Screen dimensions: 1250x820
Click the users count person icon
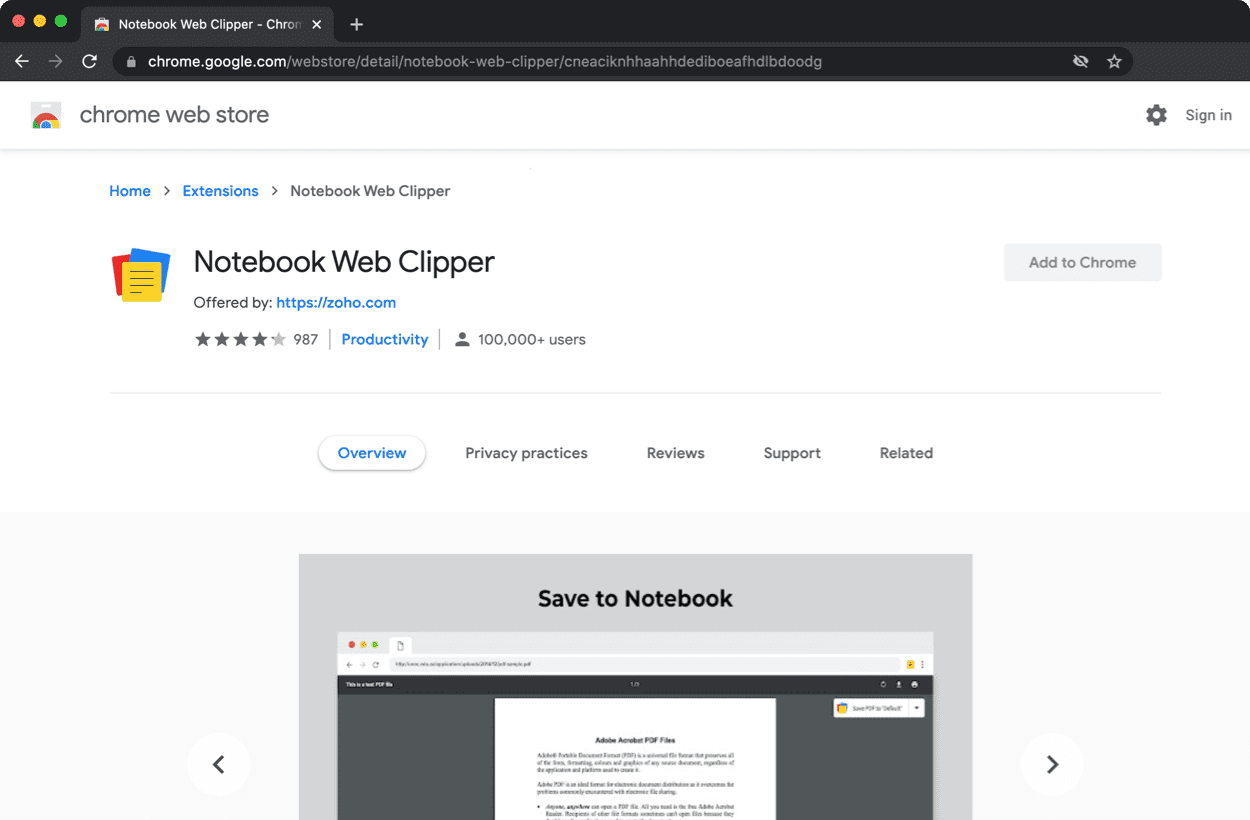coord(461,338)
